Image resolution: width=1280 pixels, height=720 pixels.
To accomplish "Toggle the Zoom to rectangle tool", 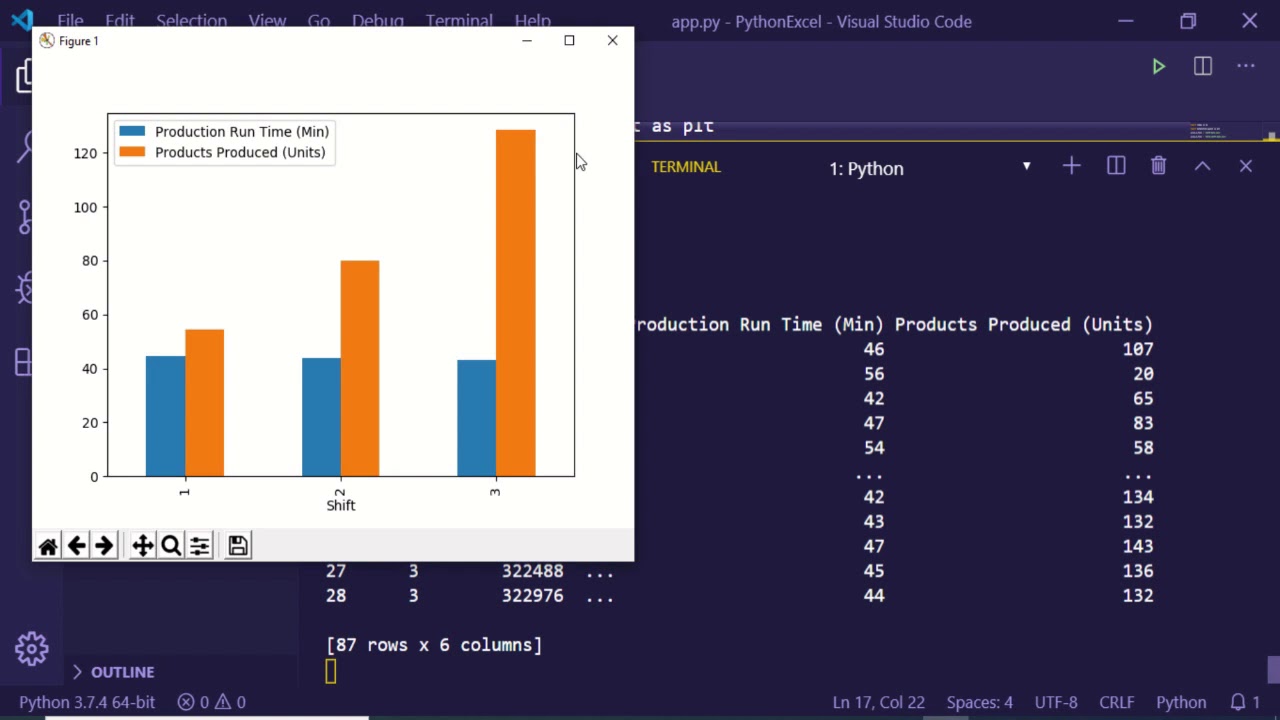I will tap(171, 546).
